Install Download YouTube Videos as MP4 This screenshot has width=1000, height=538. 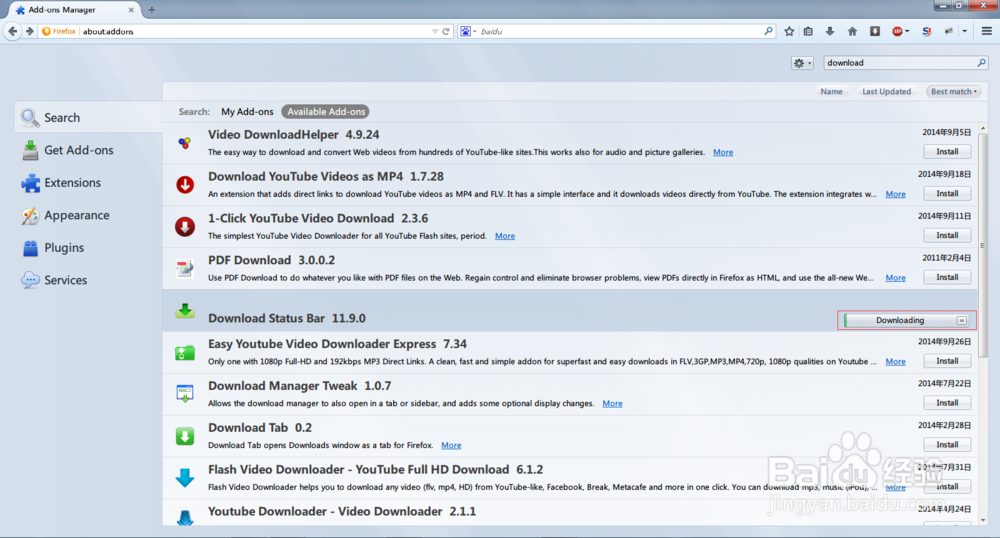[x=947, y=193]
